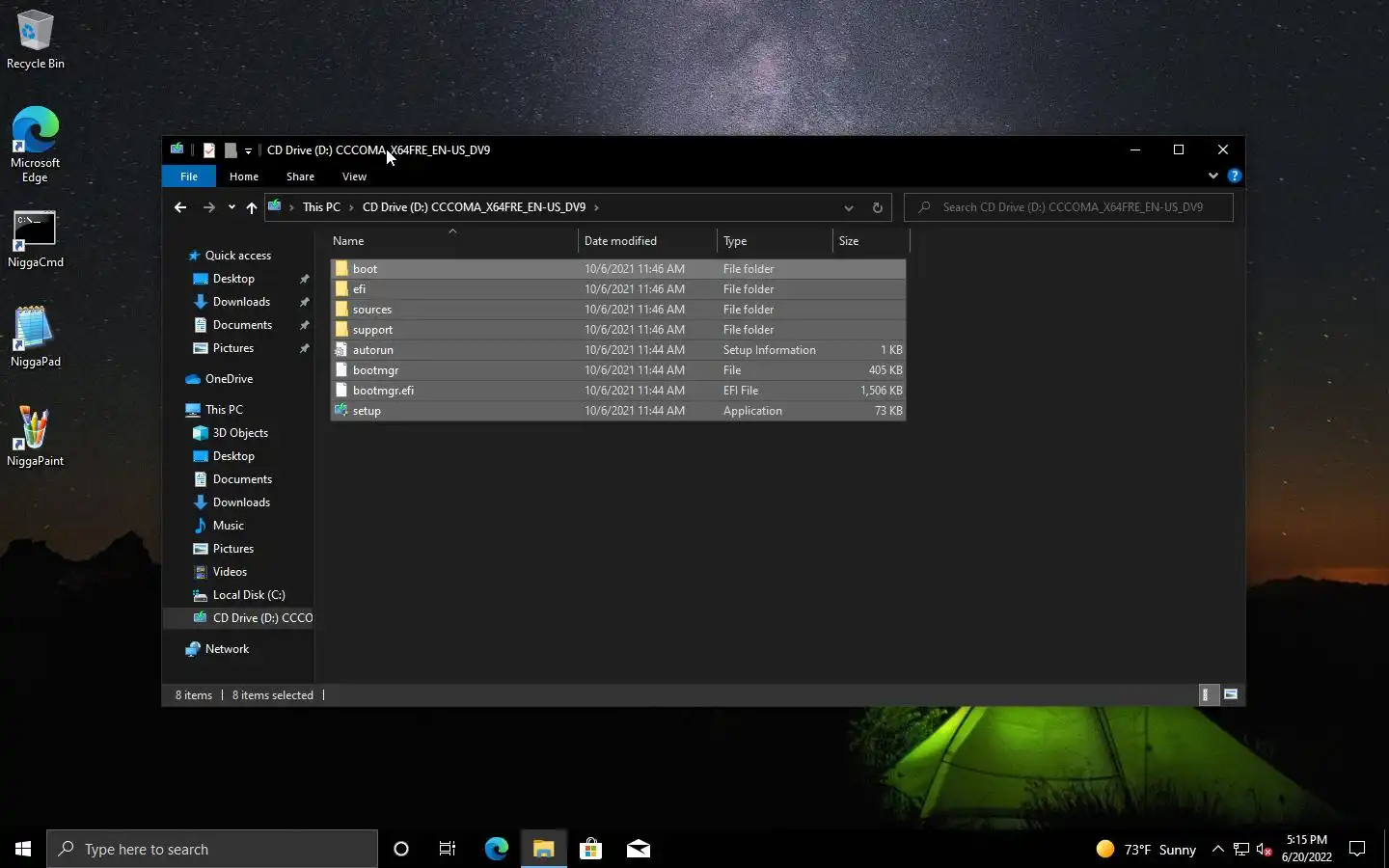Open Help with the blue question mark
The width and height of the screenshot is (1389, 868).
(1234, 176)
